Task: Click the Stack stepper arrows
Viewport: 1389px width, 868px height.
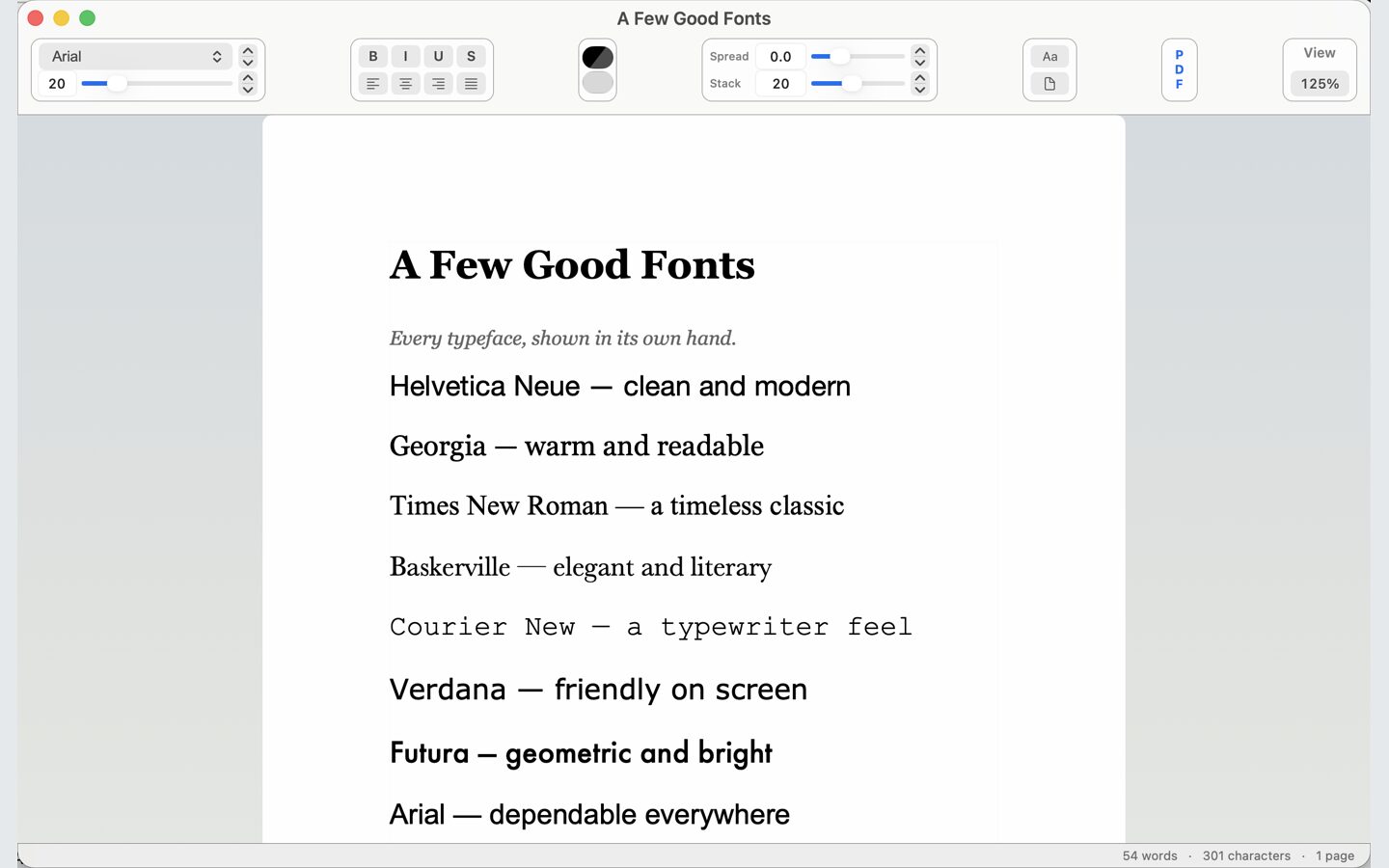Action: point(920,84)
